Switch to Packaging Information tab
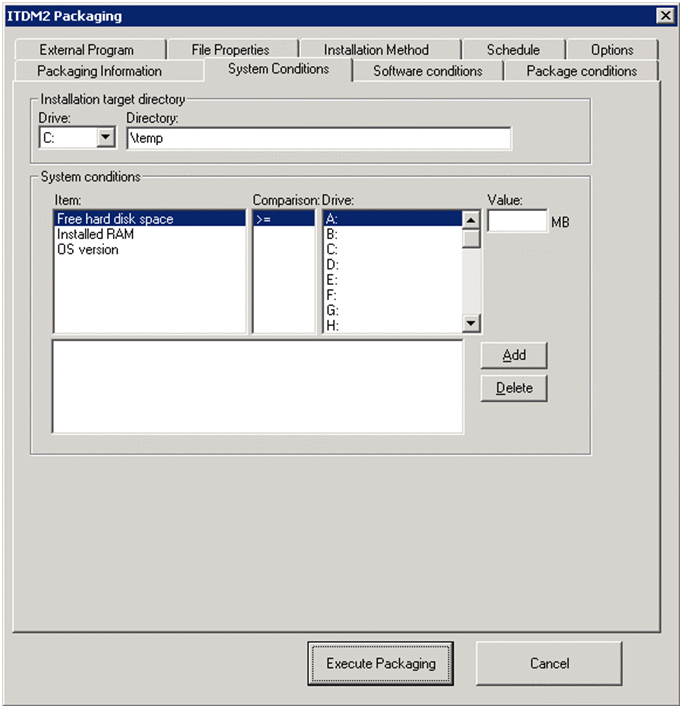The image size is (685, 711). [109, 71]
